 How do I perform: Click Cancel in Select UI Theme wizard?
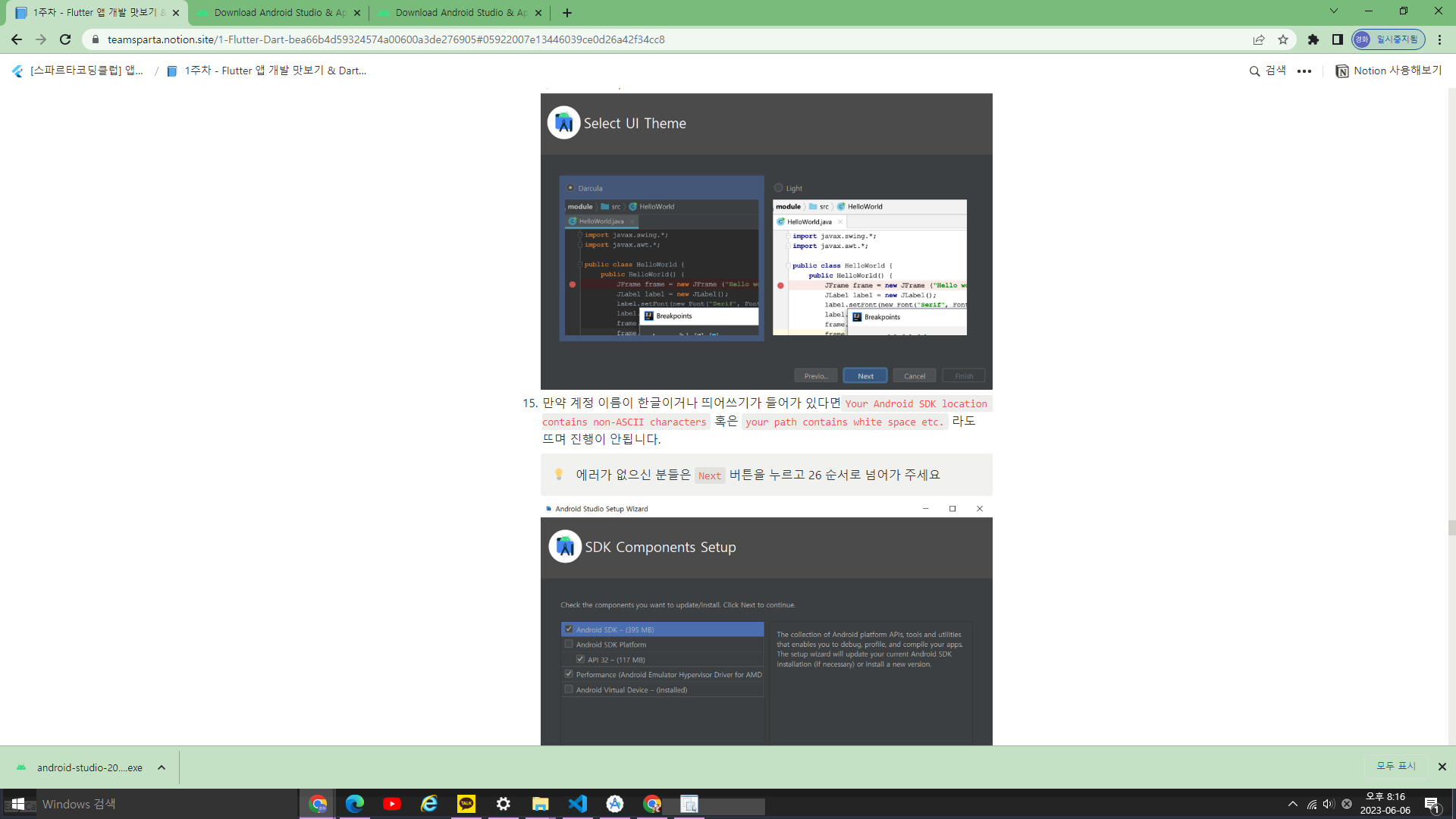915,376
